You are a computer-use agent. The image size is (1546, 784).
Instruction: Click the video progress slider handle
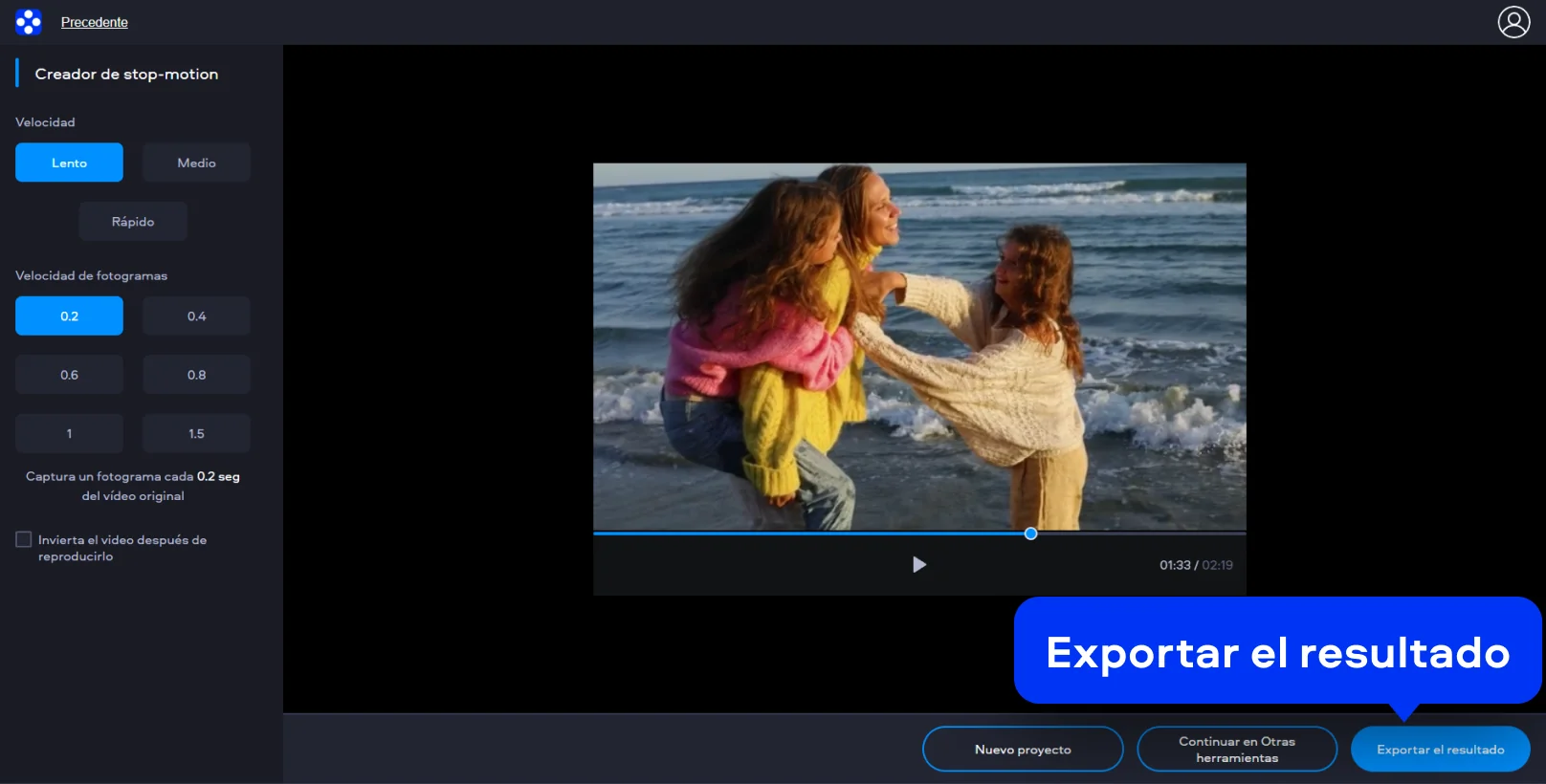tap(1030, 534)
